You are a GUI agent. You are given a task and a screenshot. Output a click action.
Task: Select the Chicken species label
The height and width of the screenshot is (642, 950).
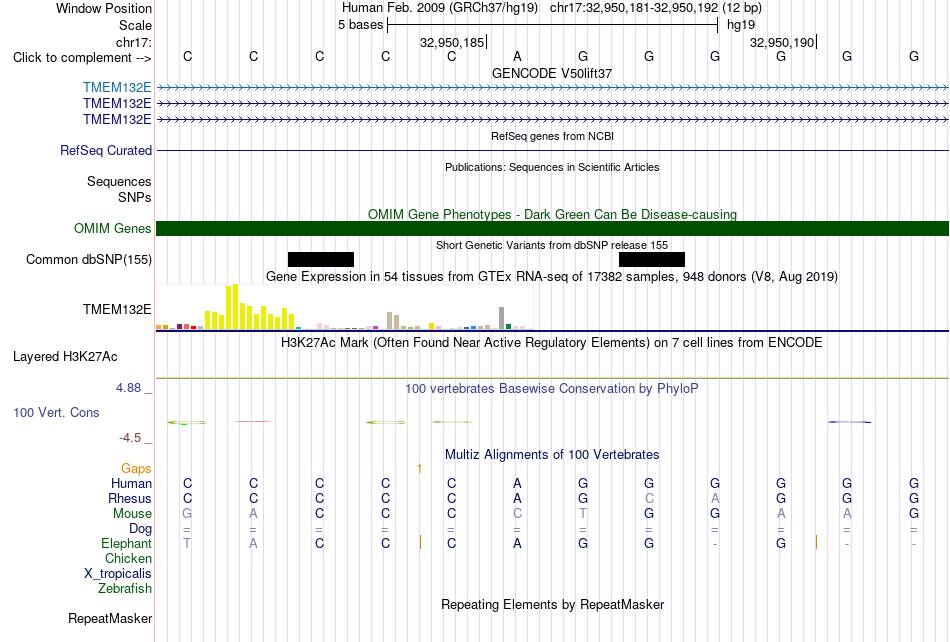[x=128, y=558]
